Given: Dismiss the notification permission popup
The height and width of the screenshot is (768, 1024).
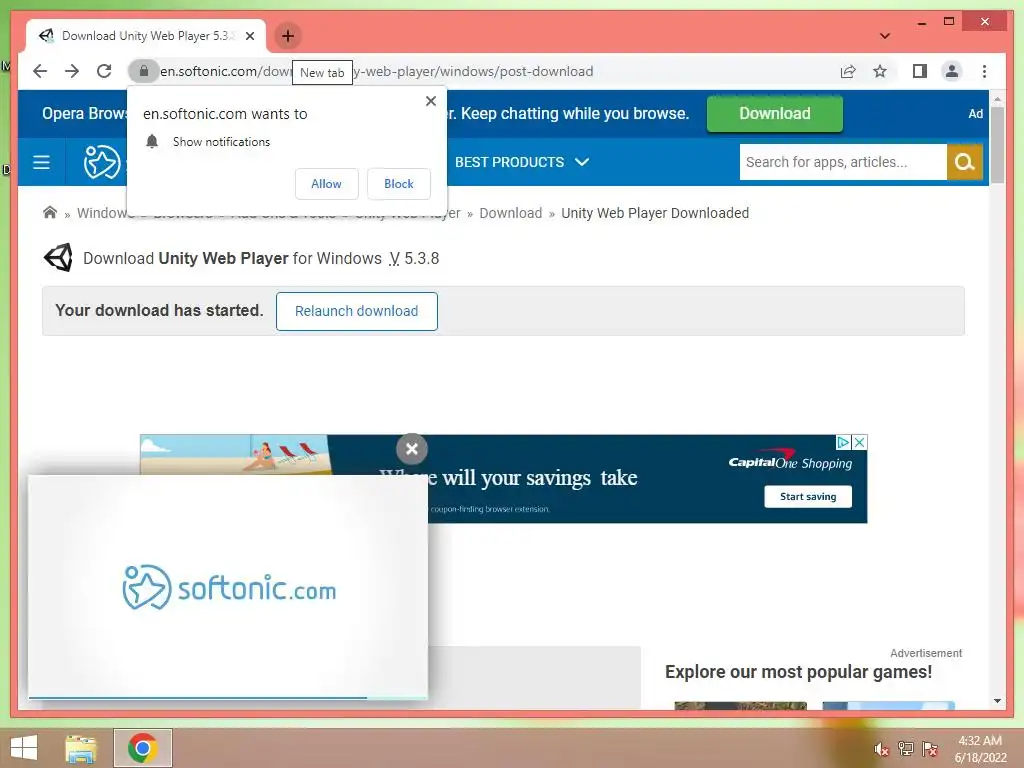Looking at the screenshot, I should [x=430, y=101].
